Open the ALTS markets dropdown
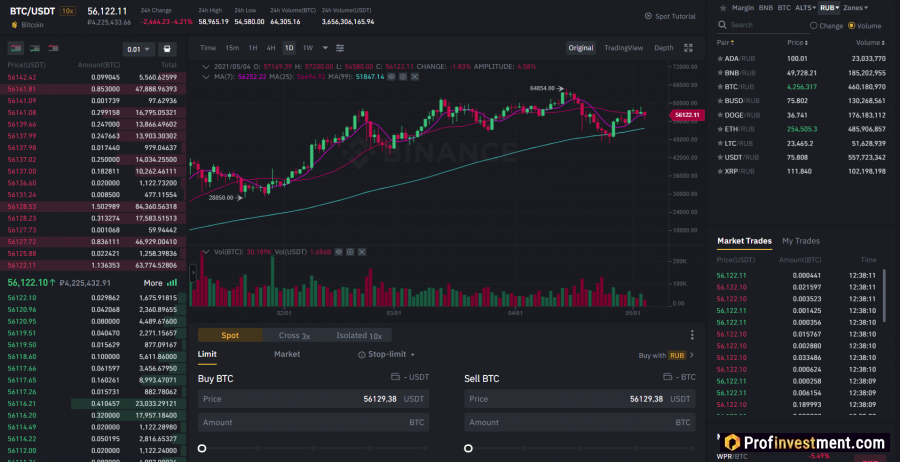 [x=805, y=8]
